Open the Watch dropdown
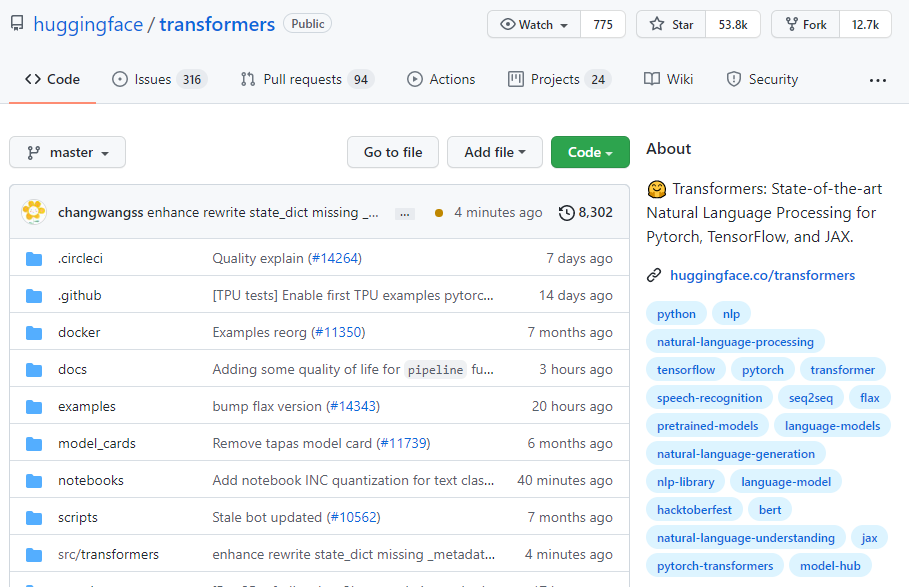 click(534, 24)
